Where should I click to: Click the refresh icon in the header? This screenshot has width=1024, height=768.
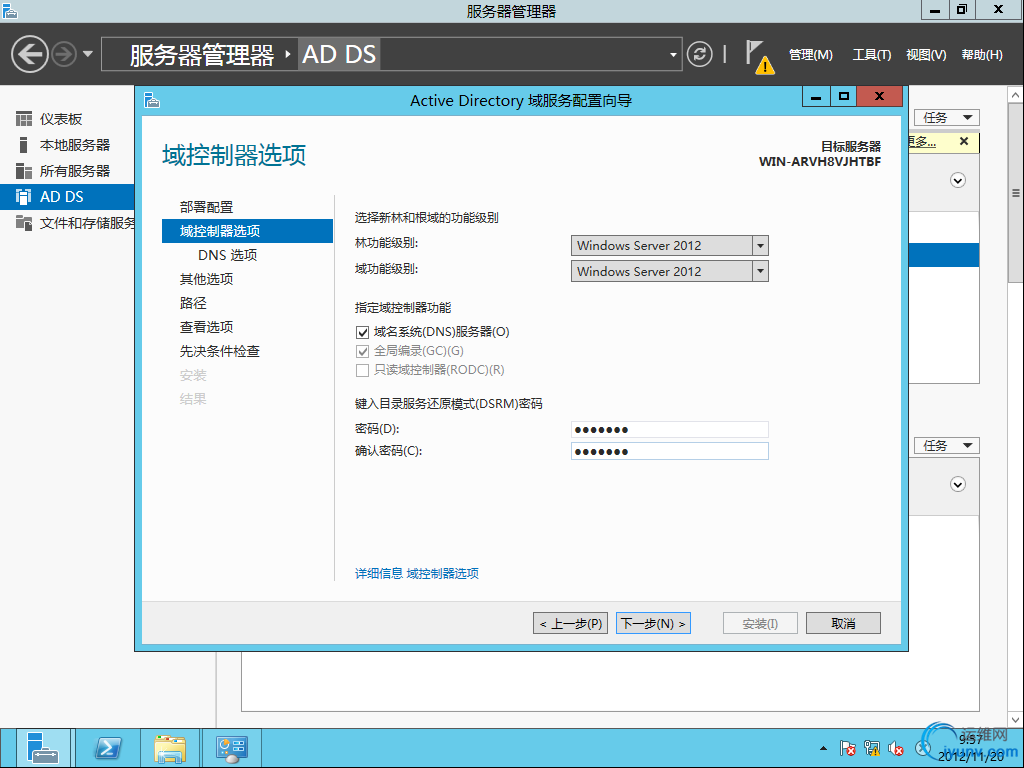pos(699,54)
